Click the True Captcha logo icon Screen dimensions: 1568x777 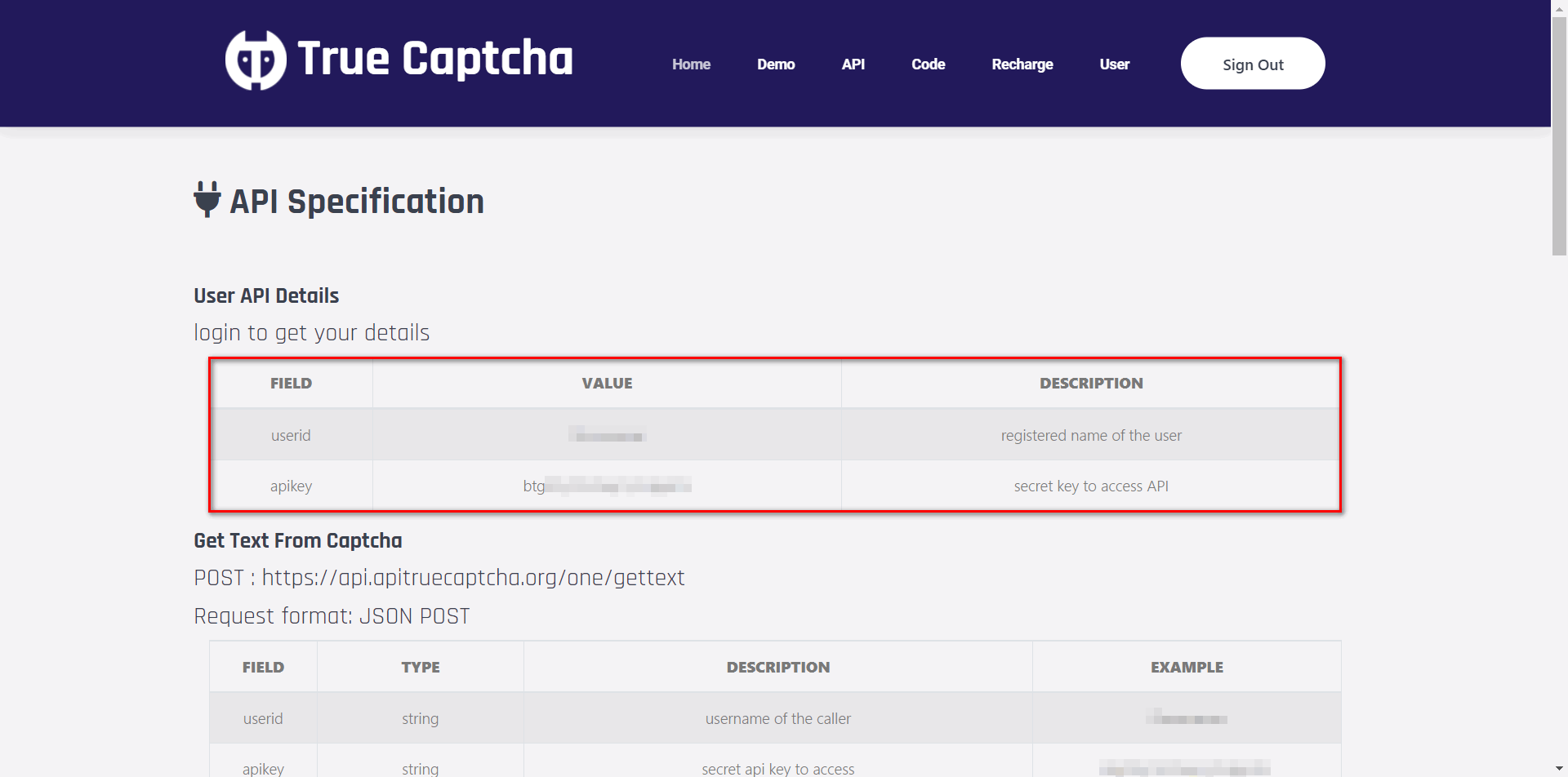(x=256, y=60)
